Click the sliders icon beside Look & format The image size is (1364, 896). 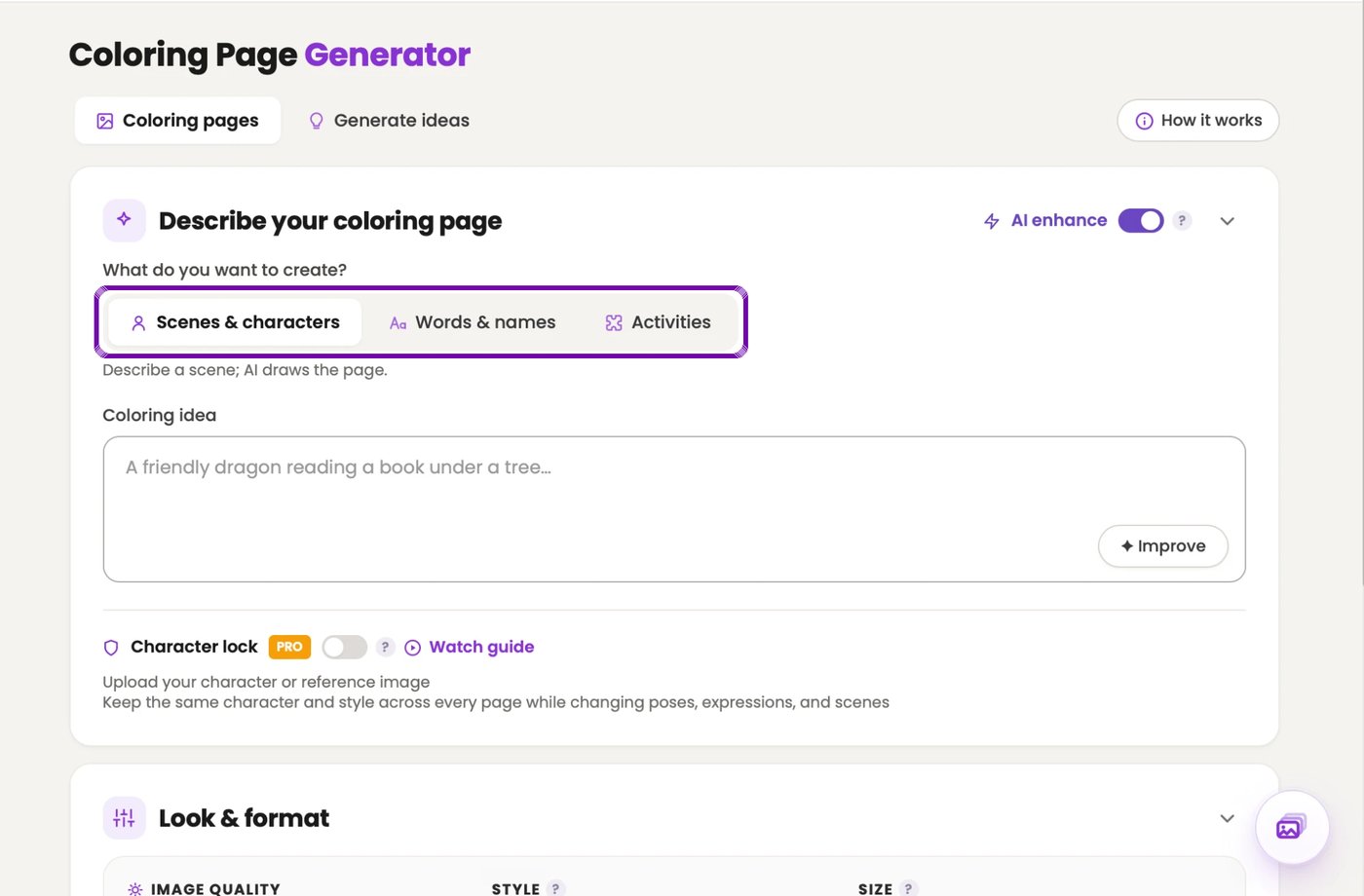125,818
